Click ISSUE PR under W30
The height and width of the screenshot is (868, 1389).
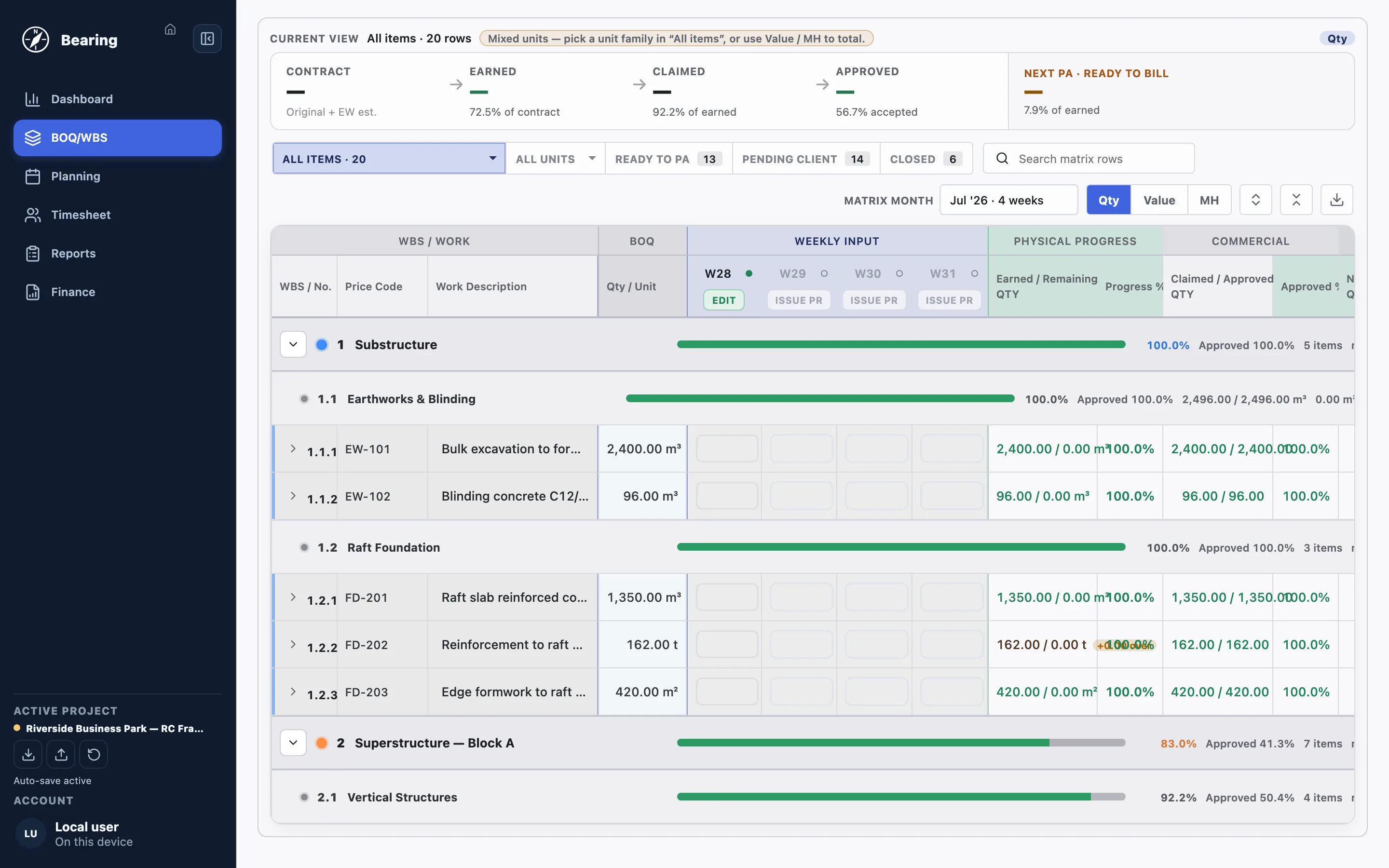click(x=873, y=299)
